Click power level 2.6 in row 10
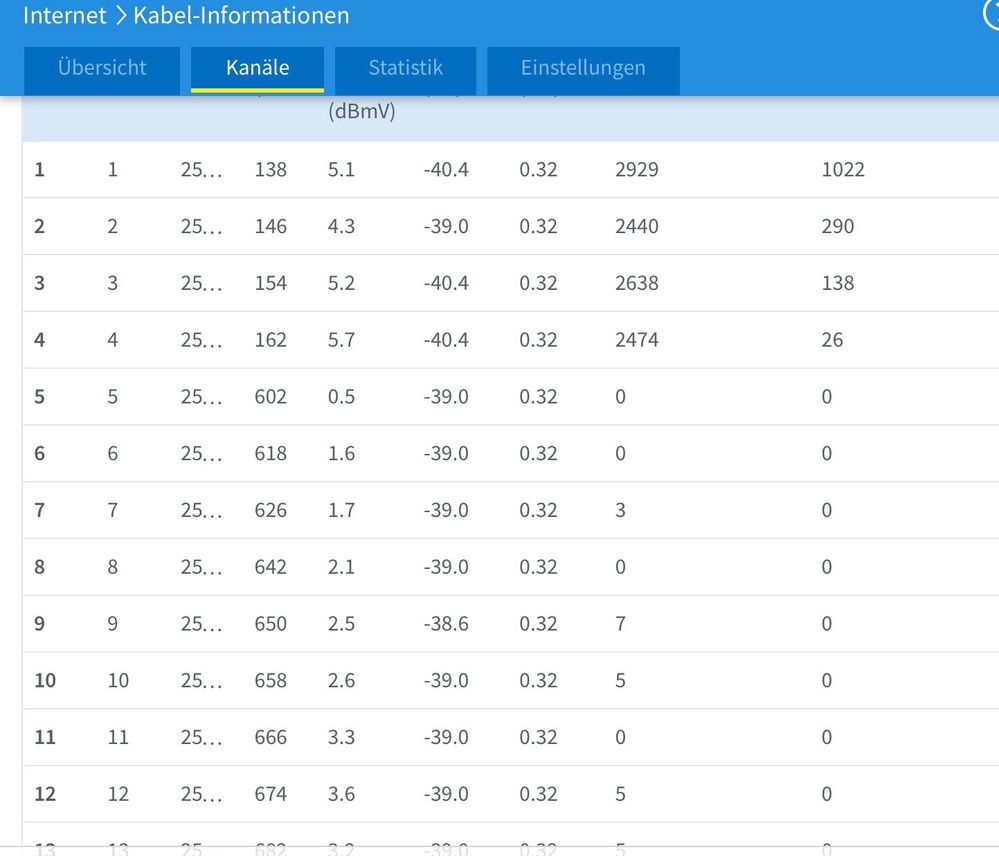The image size is (999, 856). (341, 680)
